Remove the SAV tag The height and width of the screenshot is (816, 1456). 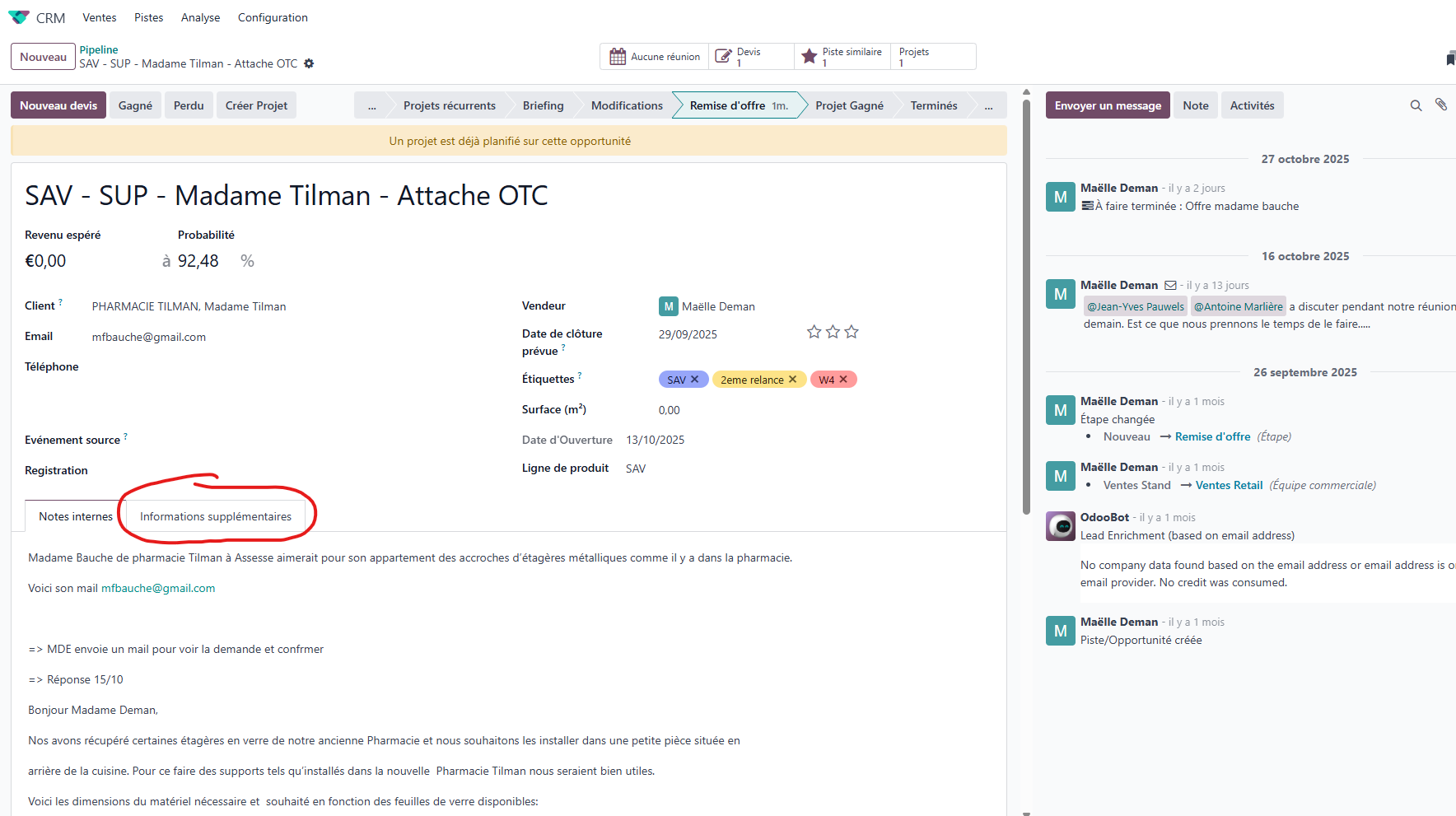tap(694, 380)
